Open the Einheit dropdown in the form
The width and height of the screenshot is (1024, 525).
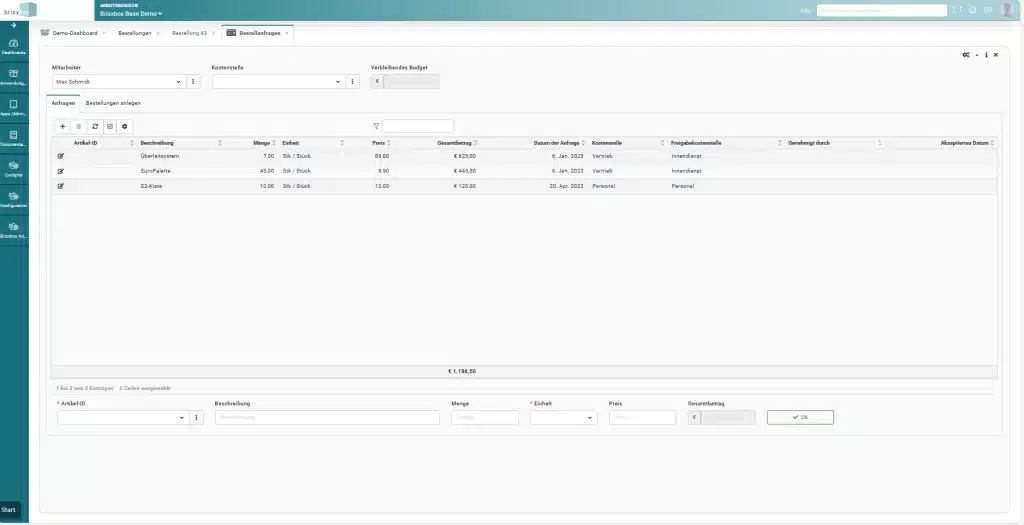click(x=564, y=418)
